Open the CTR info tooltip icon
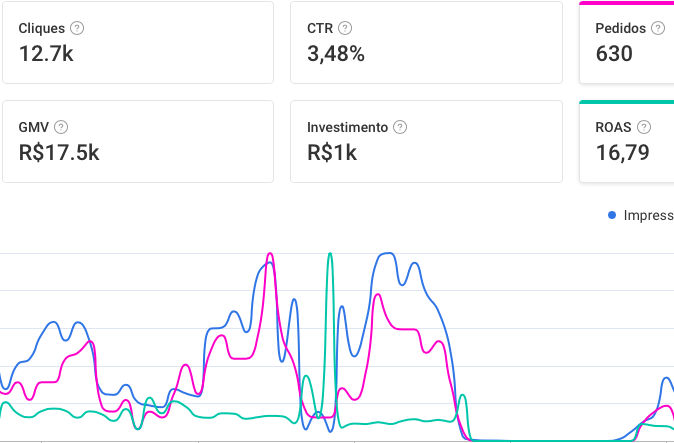Image resolution: width=674 pixels, height=443 pixels. 345,28
